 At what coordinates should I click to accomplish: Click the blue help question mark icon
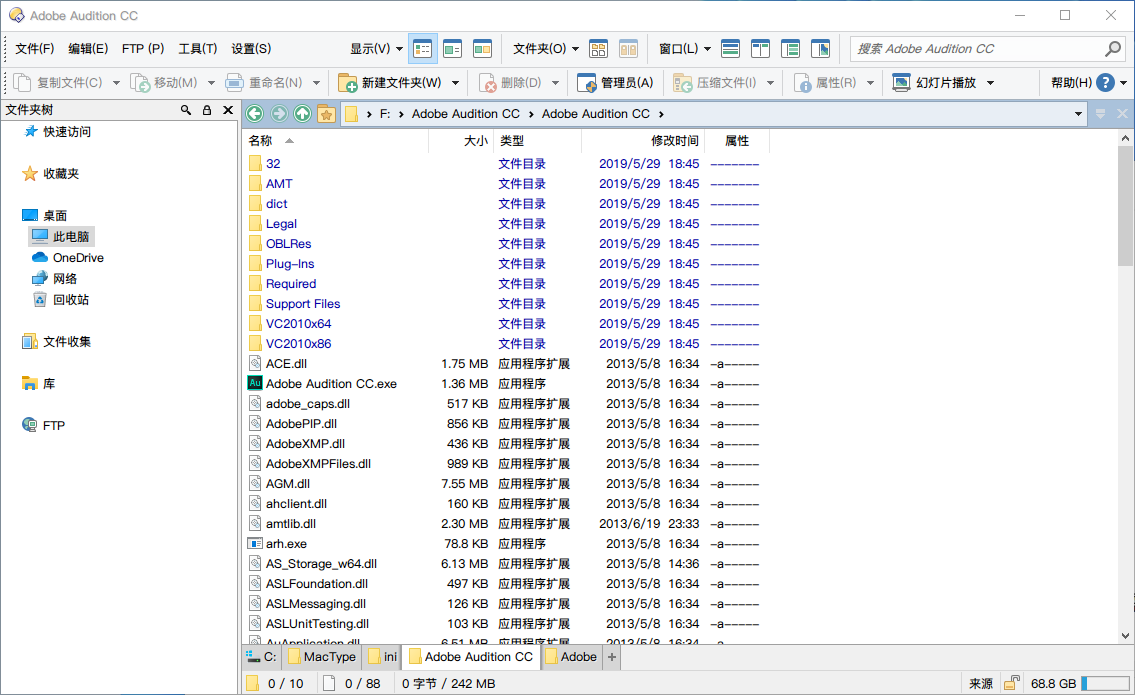pyautogui.click(x=1105, y=83)
